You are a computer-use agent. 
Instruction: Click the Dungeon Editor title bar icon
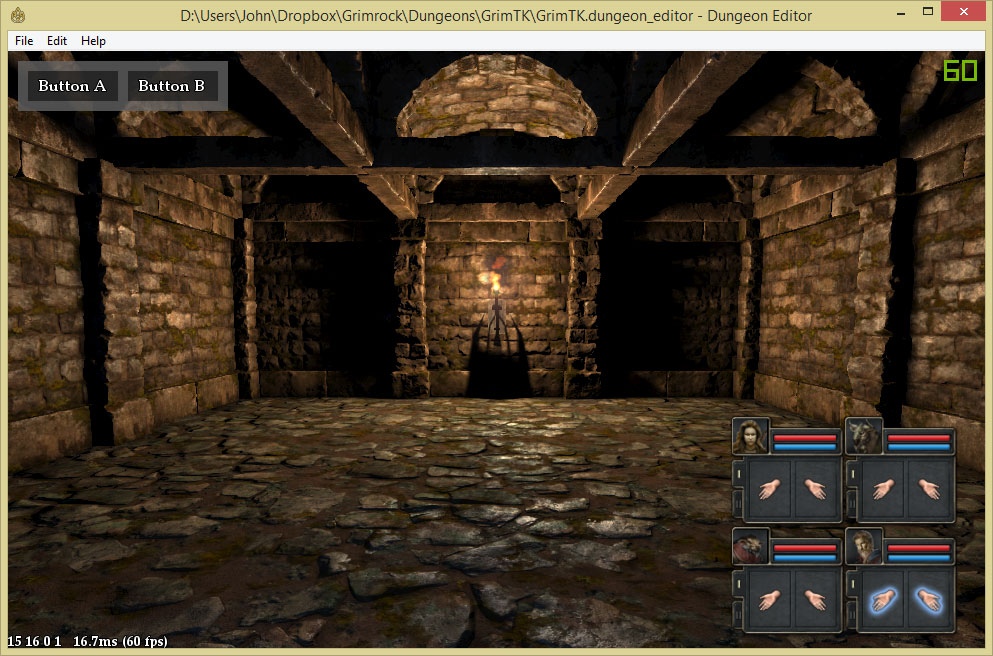click(18, 15)
